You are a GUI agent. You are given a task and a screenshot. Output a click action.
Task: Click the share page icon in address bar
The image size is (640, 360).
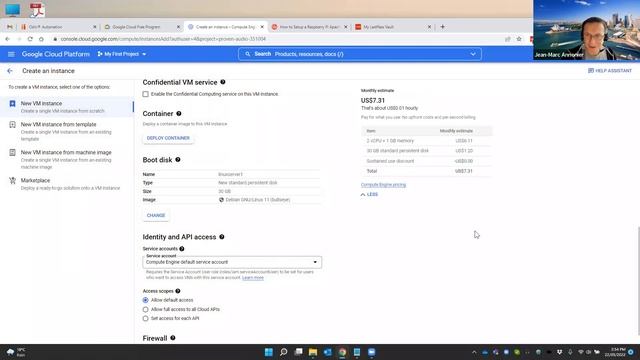click(x=507, y=39)
